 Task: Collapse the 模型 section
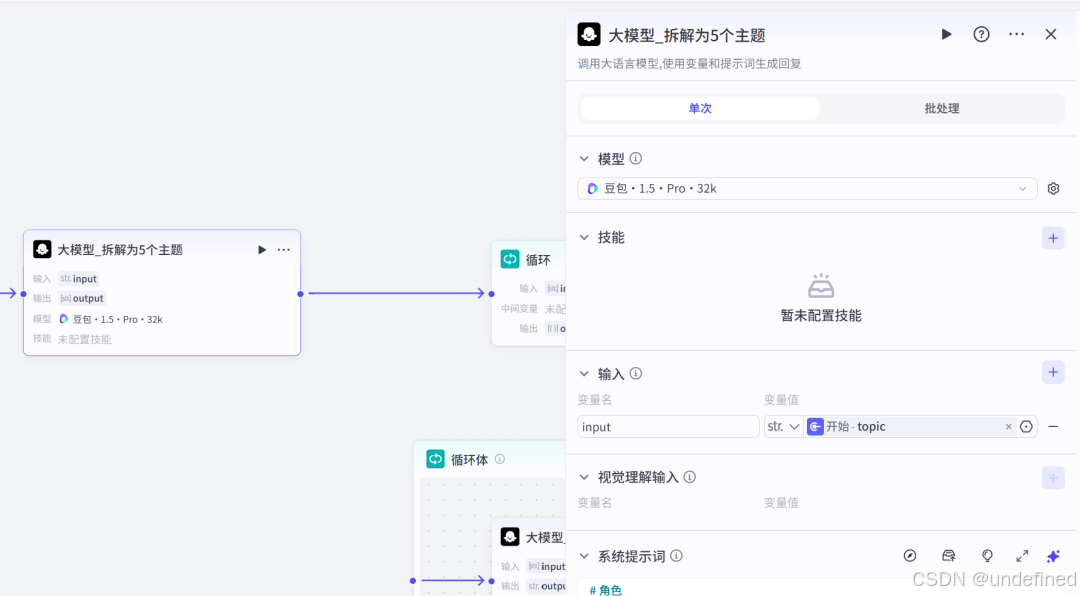point(584,159)
